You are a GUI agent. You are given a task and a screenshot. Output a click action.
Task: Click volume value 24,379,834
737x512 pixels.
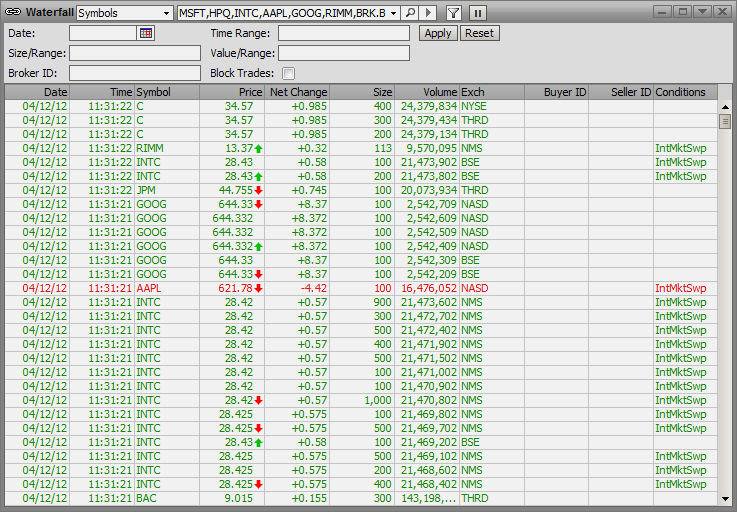click(x=429, y=106)
